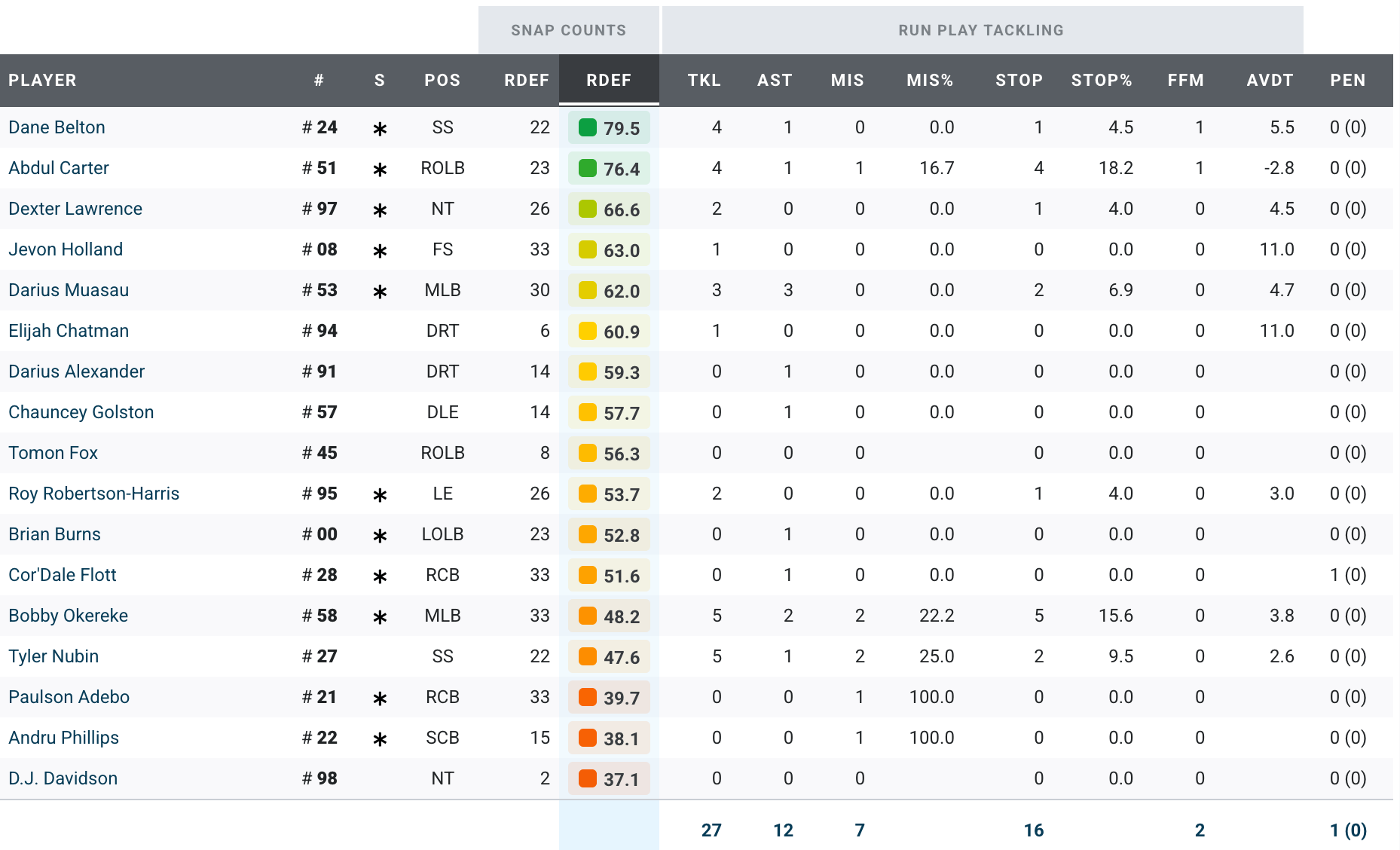Open Dexter Lawrence's player page

tap(75, 209)
